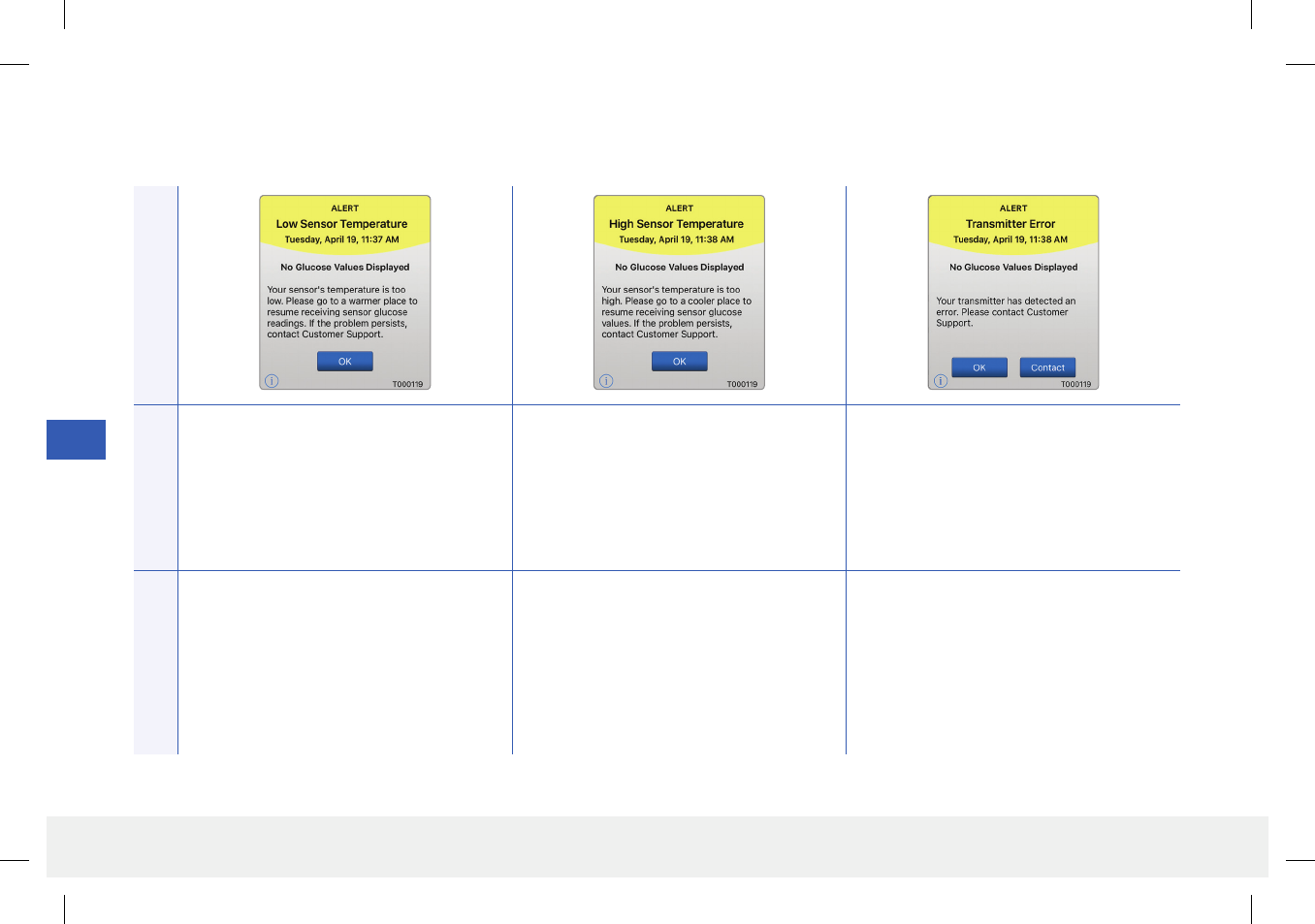Tap Contact button in Transmitter Error alert
Viewport: 1315px width, 924px height.
(1047, 367)
